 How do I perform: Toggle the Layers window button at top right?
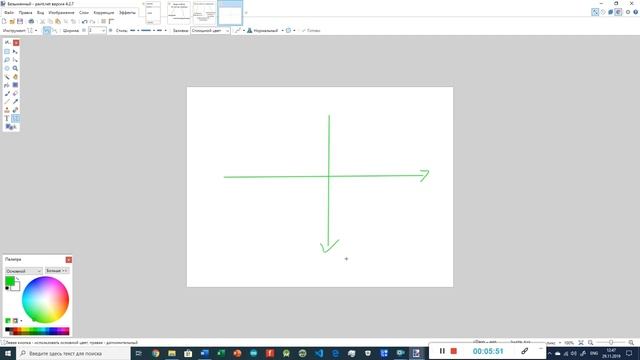(x=611, y=12)
